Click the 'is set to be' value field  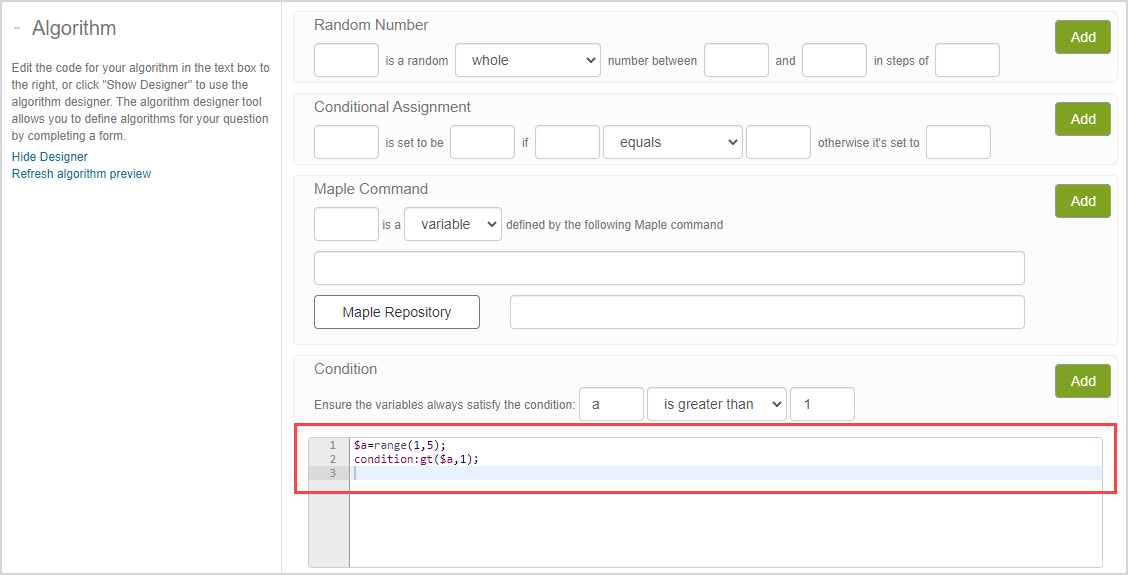(x=482, y=143)
